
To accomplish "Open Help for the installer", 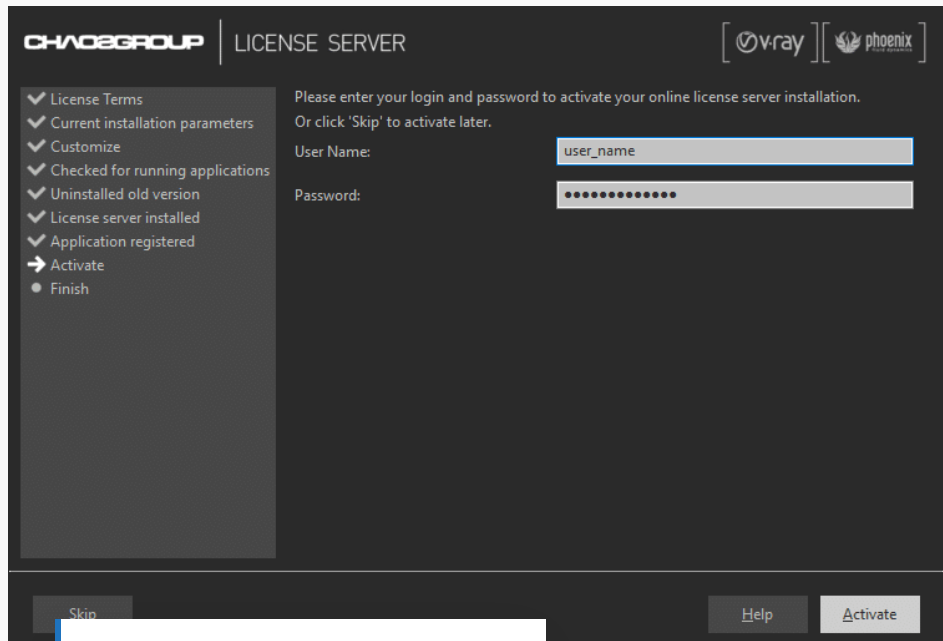I will pyautogui.click(x=757, y=614).
